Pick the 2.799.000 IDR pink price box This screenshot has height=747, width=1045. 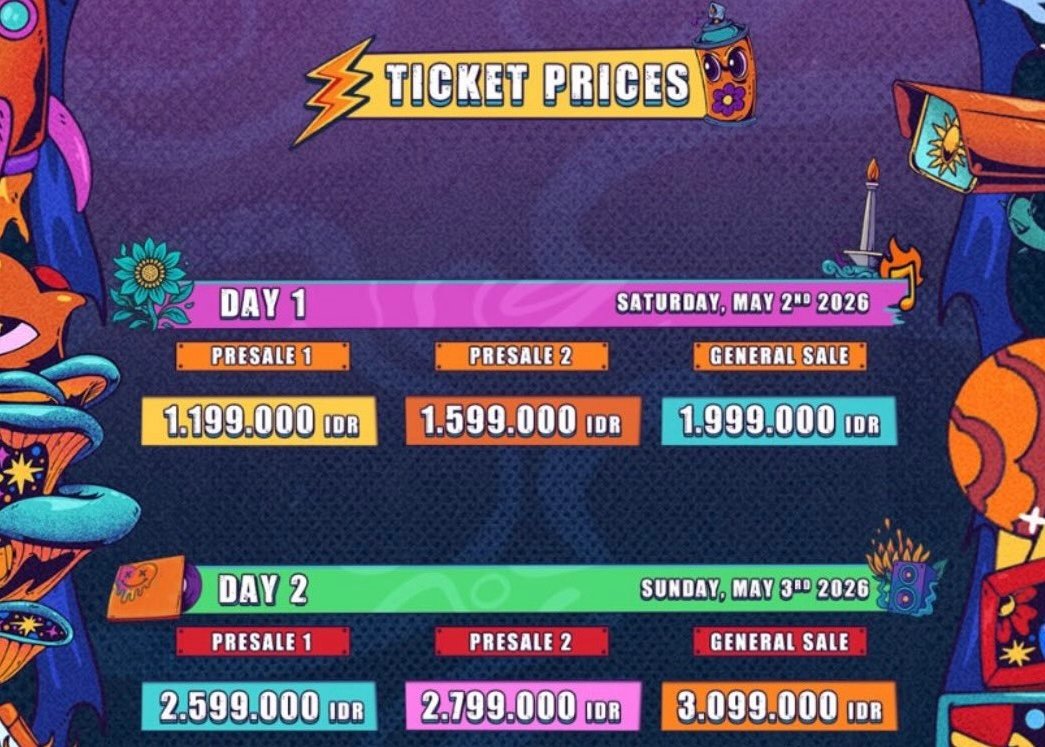click(x=523, y=706)
